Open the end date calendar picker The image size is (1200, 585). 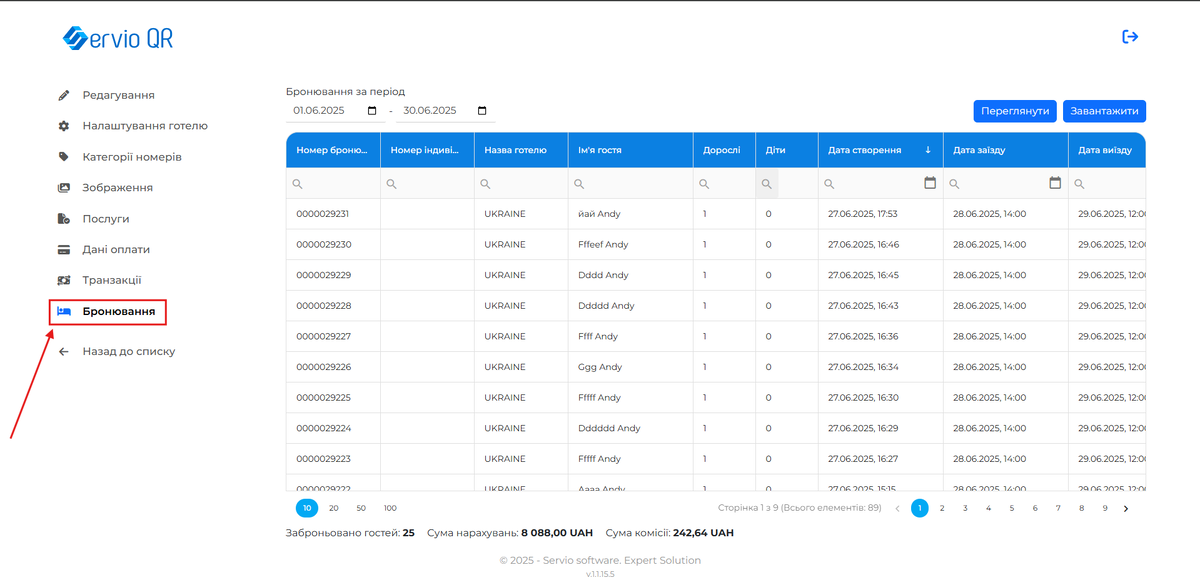point(481,110)
